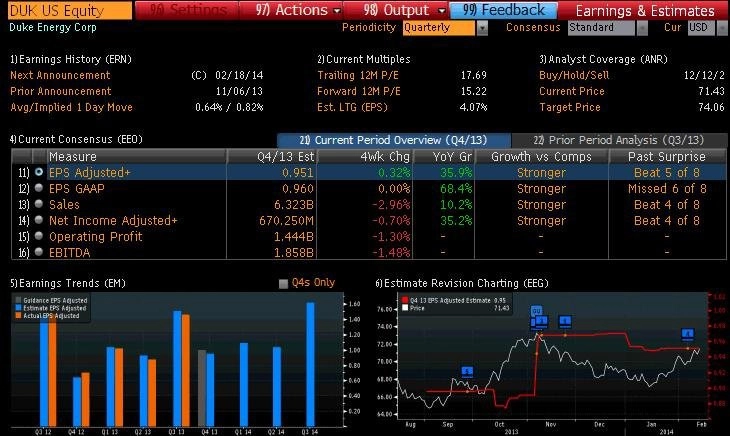Click the Forward 12M P/E value 15.22
This screenshot has height=436, width=730.
pyautogui.click(x=473, y=91)
